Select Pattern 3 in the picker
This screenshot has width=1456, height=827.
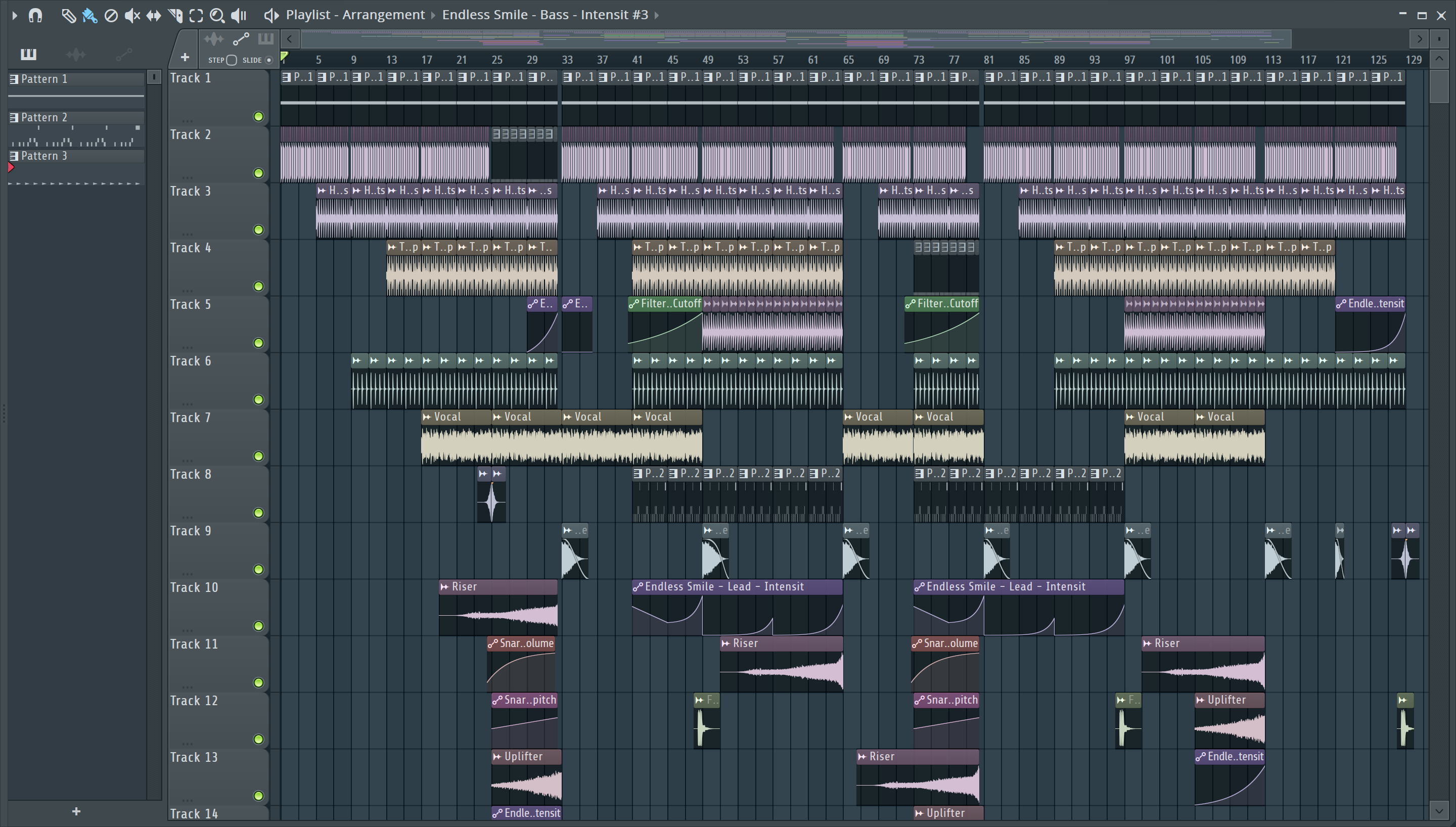point(76,156)
